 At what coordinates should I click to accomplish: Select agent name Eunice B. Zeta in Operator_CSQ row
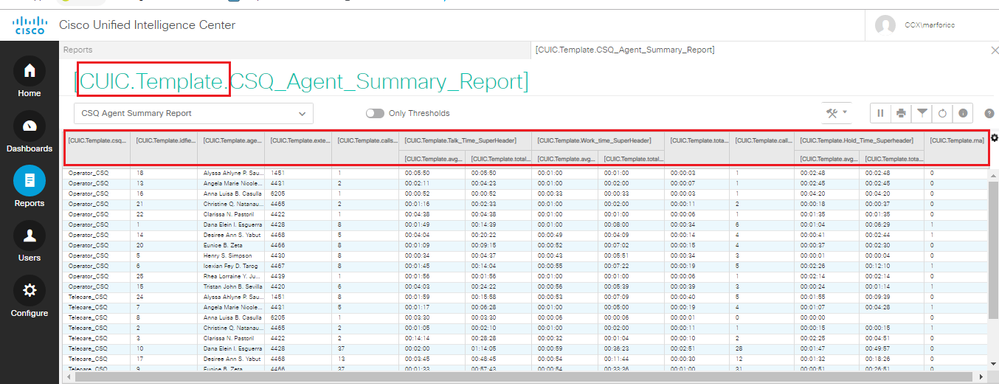point(221,245)
